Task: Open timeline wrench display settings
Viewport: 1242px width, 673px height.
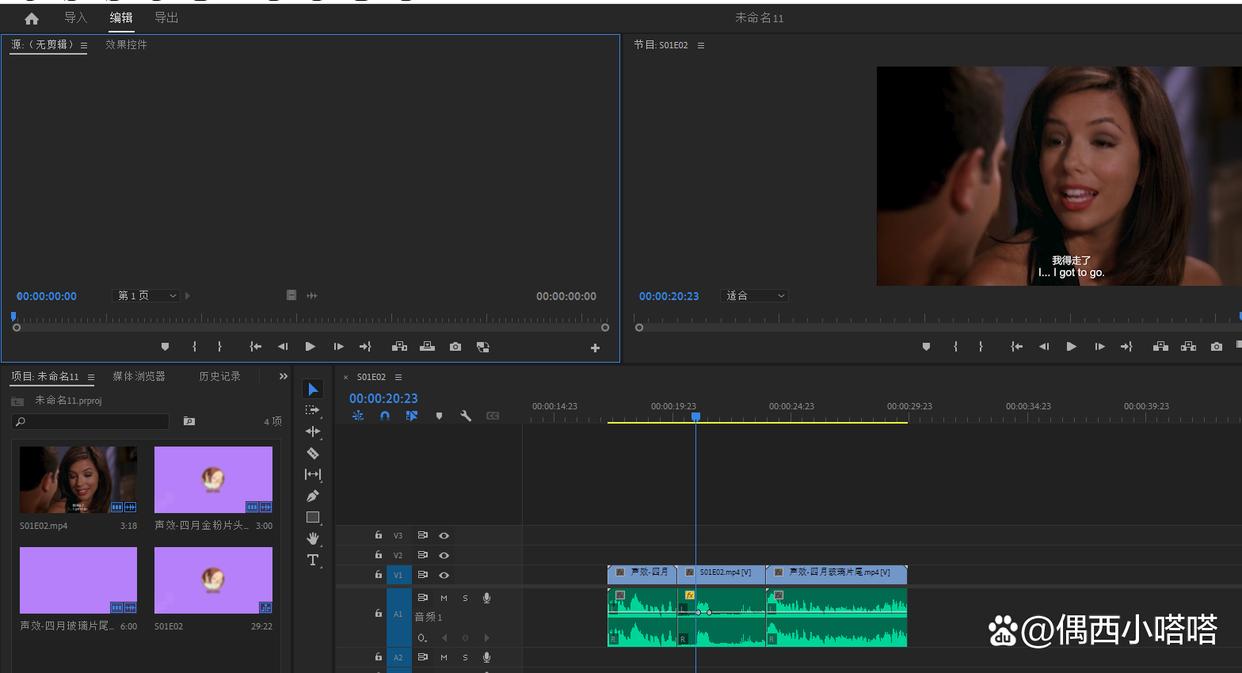Action: 466,416
